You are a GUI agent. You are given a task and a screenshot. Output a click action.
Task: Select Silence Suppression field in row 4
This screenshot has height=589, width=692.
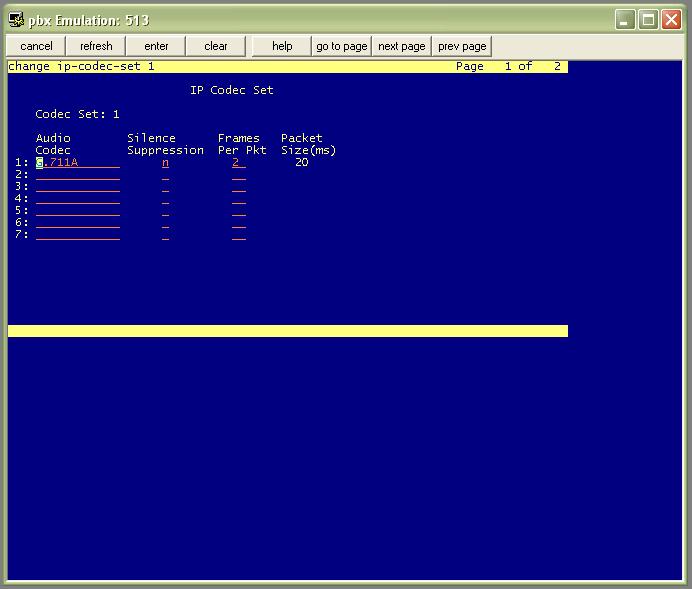[x=165, y=199]
